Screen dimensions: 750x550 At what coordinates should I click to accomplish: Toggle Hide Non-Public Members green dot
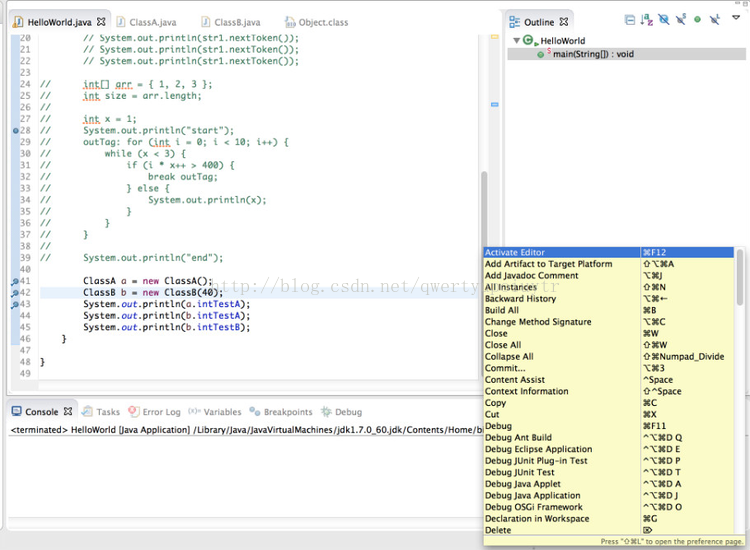pyautogui.click(x=697, y=20)
